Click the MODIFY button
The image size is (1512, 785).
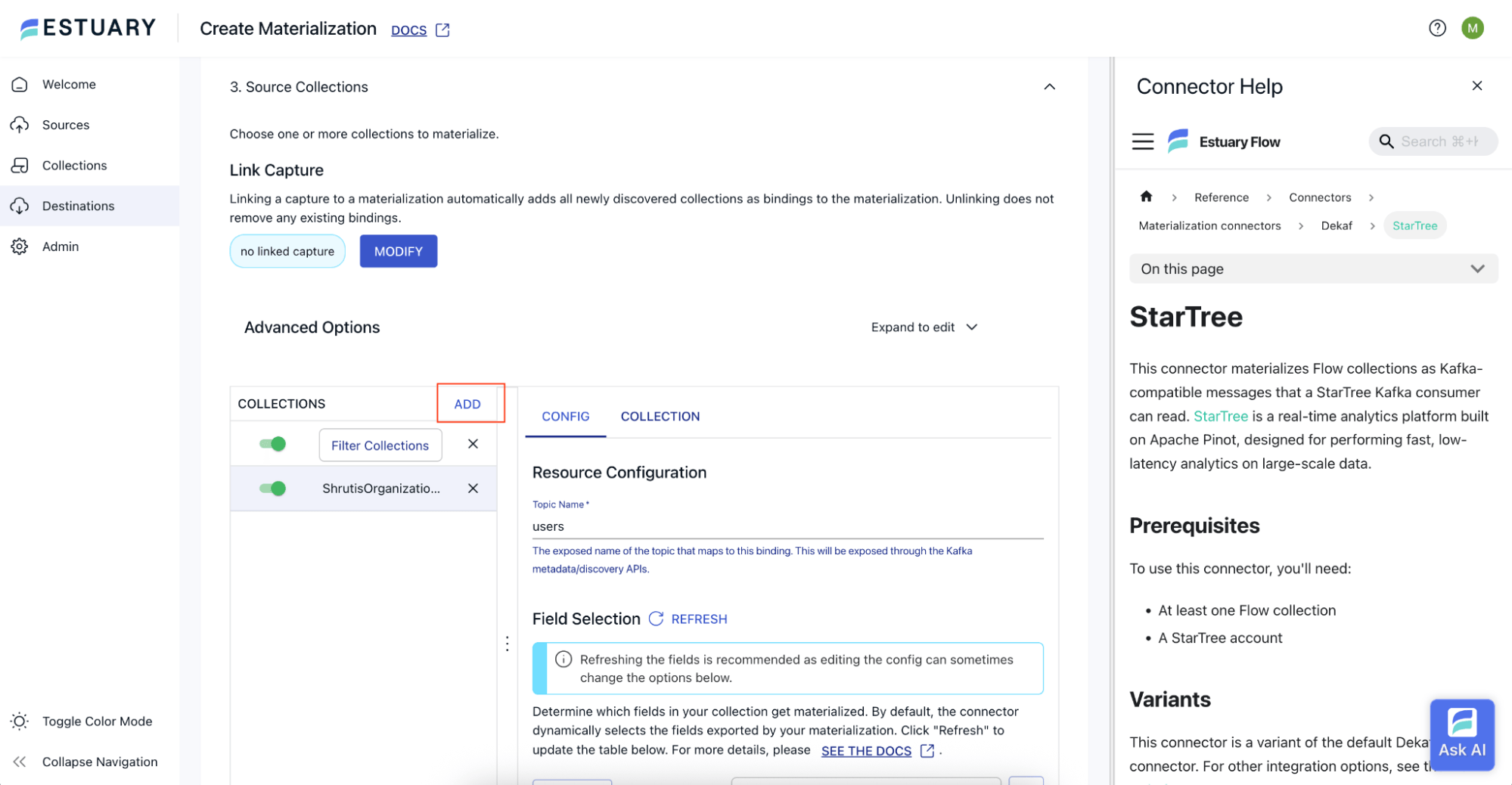[399, 251]
